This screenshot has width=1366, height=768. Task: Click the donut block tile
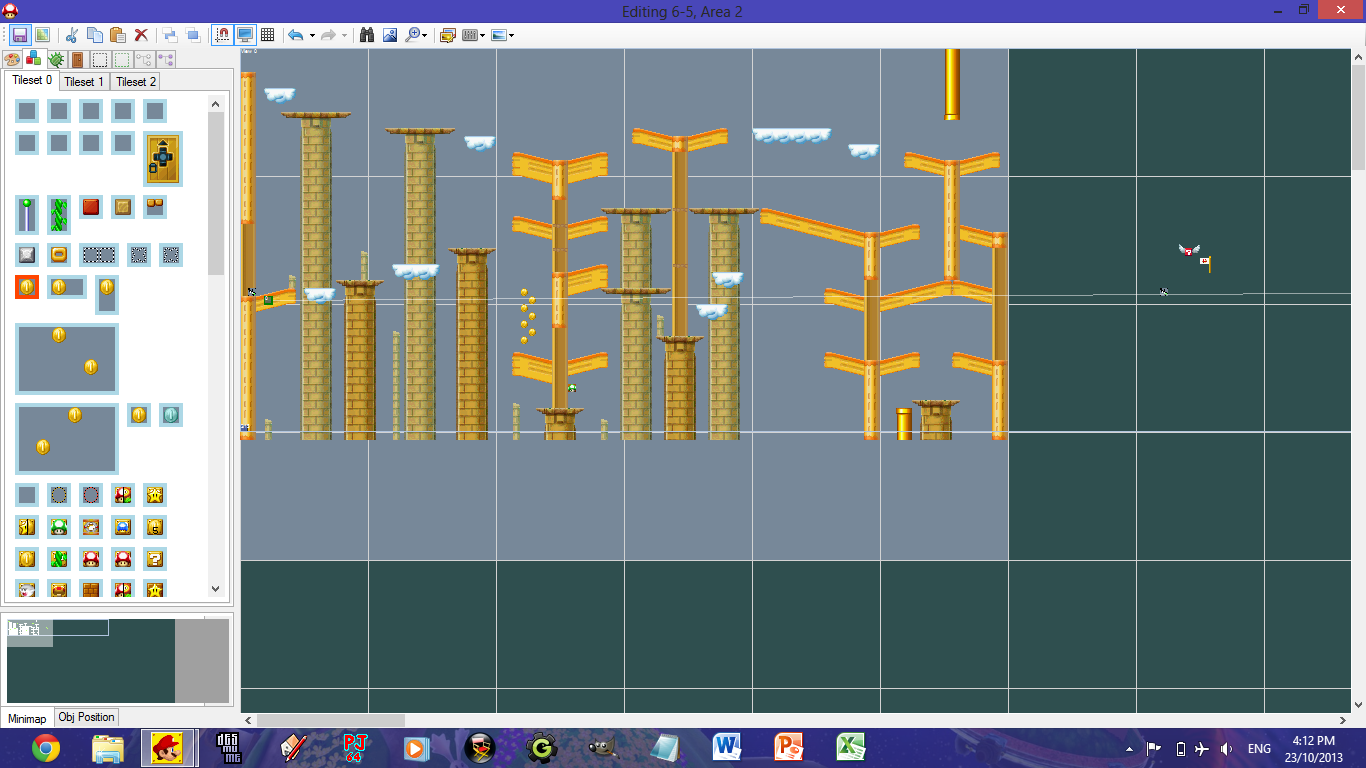[x=59, y=255]
